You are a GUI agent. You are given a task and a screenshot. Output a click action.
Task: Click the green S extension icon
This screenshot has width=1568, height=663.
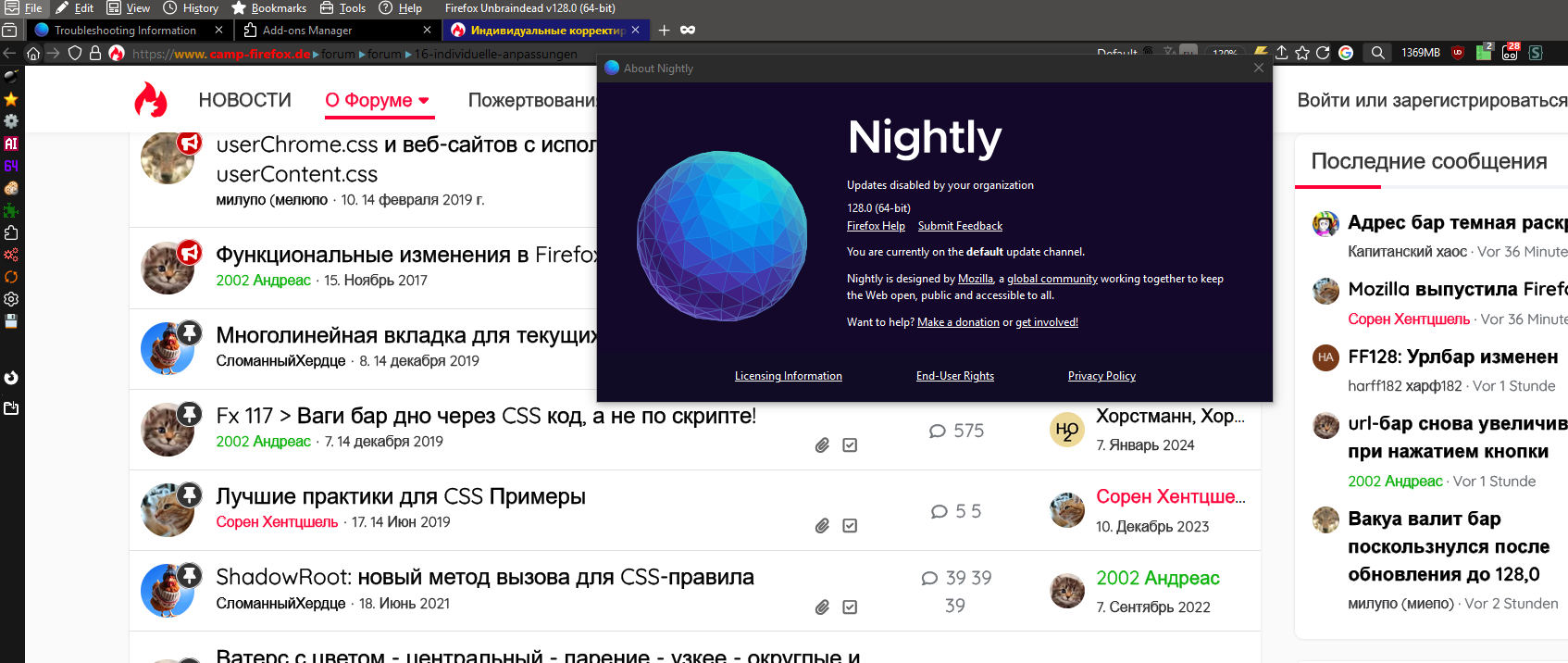[1536, 53]
